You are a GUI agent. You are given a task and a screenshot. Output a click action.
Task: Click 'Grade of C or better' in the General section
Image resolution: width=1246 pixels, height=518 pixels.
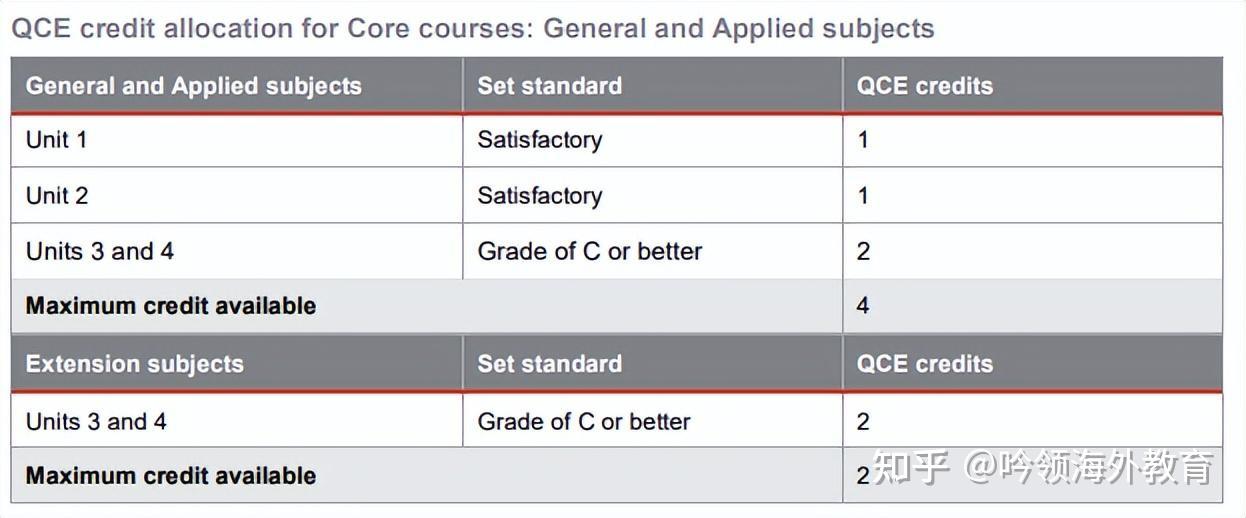pyautogui.click(x=589, y=251)
